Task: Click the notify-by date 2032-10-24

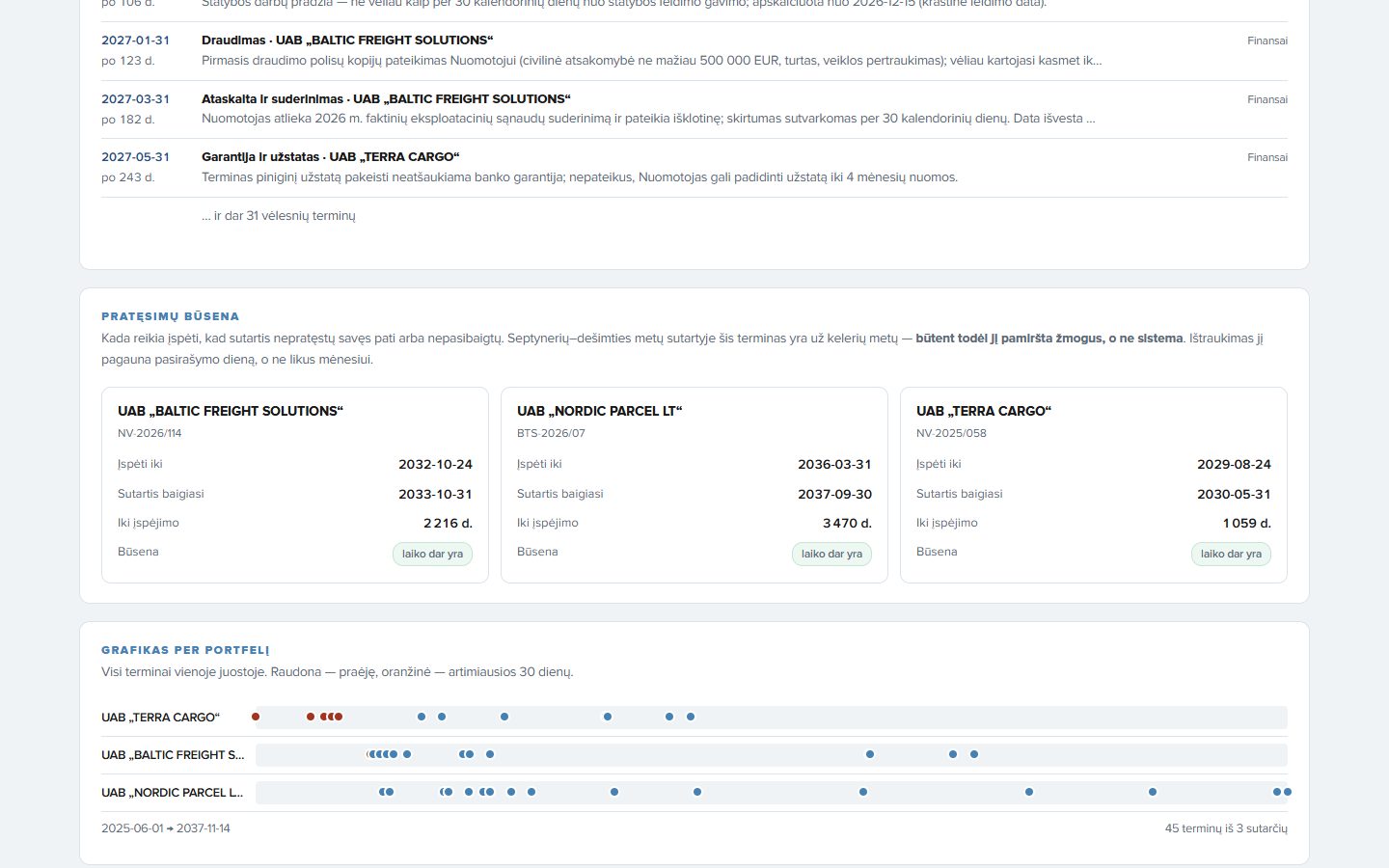Action: (x=435, y=465)
